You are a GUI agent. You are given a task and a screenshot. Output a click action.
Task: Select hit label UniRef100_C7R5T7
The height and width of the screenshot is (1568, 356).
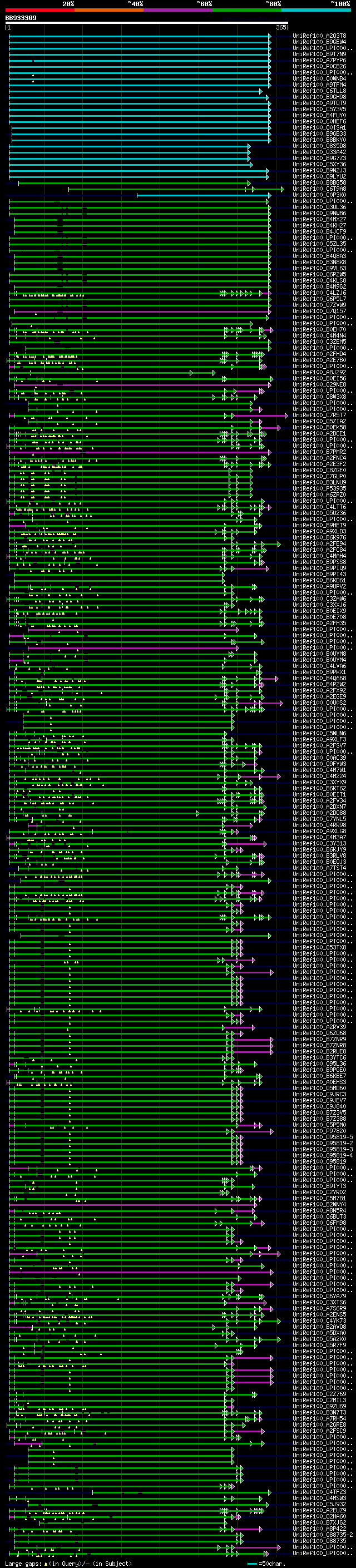319,415
